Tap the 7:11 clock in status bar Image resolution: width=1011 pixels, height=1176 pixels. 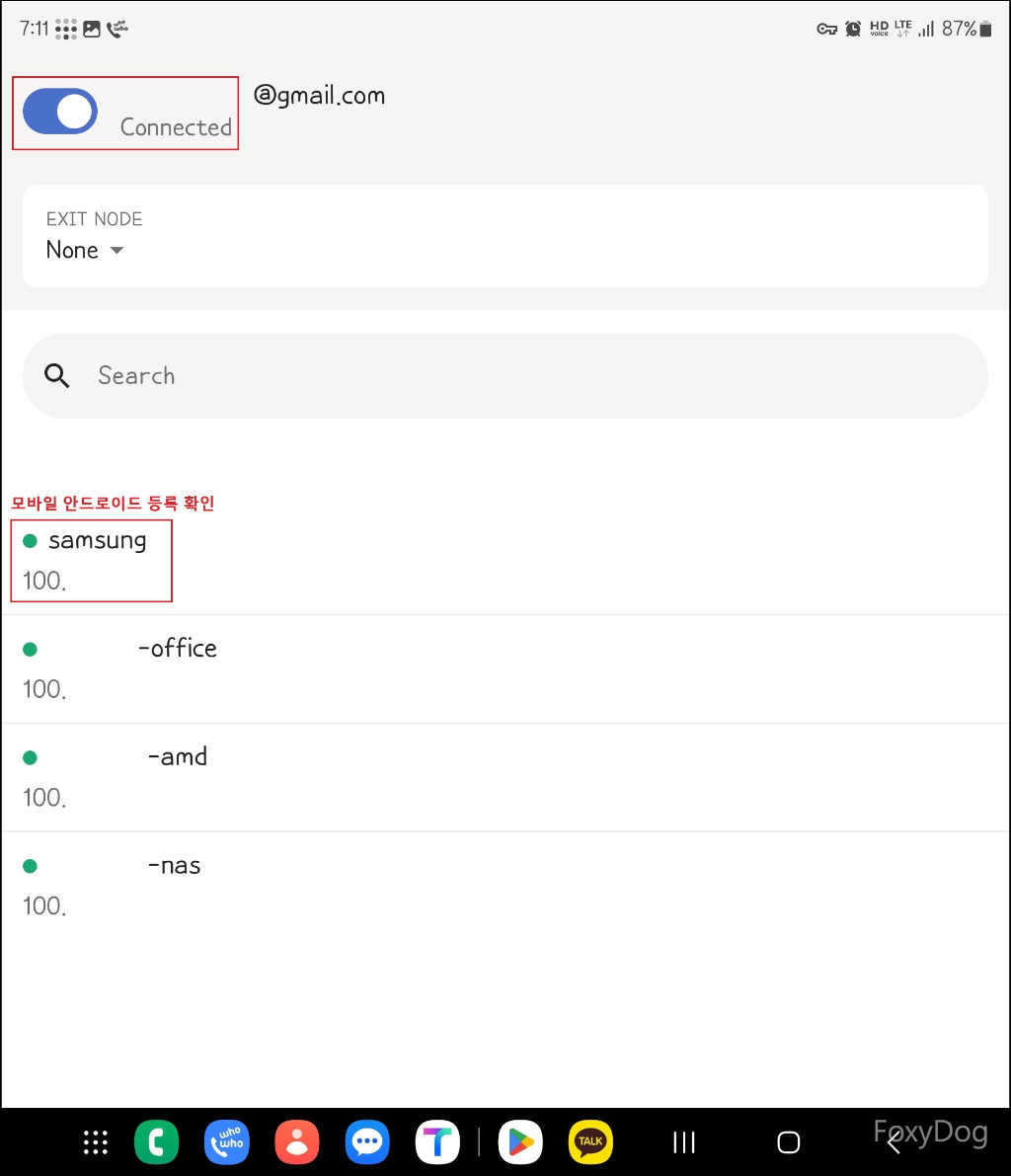tap(34, 30)
